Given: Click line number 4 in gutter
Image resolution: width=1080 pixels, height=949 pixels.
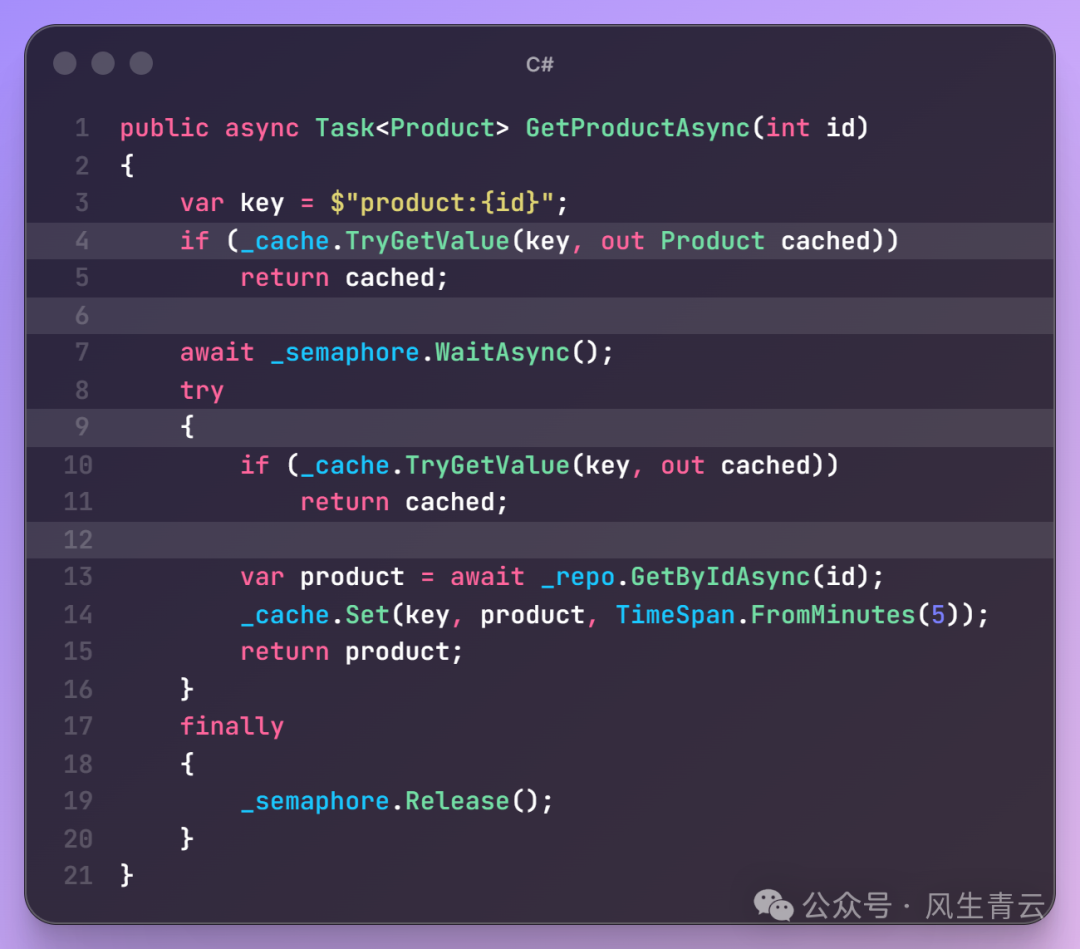Looking at the screenshot, I should [82, 241].
